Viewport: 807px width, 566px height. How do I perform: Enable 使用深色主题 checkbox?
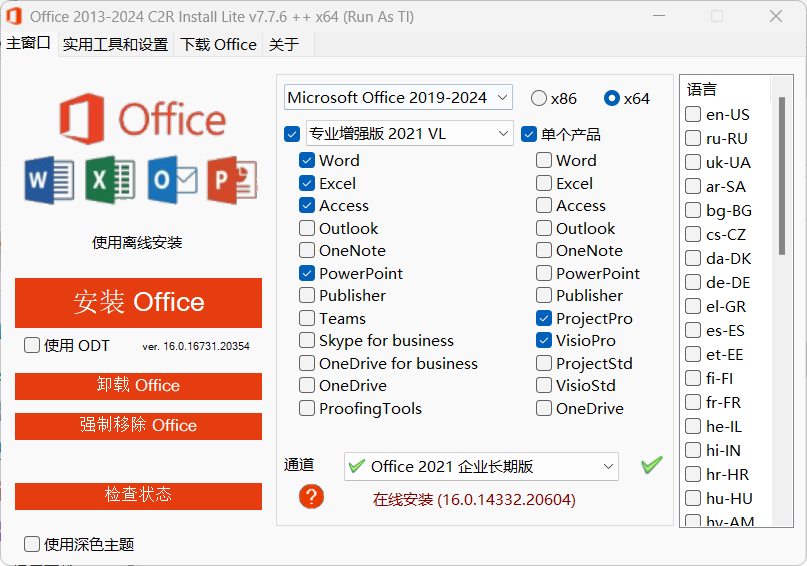[x=32, y=544]
